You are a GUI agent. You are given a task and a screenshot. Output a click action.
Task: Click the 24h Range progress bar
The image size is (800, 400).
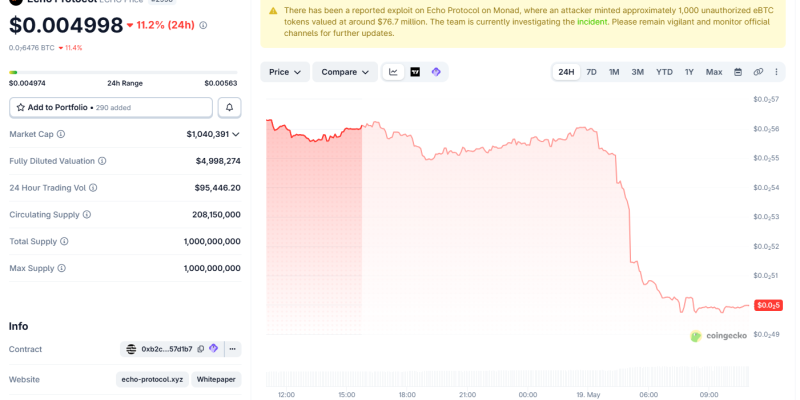pos(123,72)
